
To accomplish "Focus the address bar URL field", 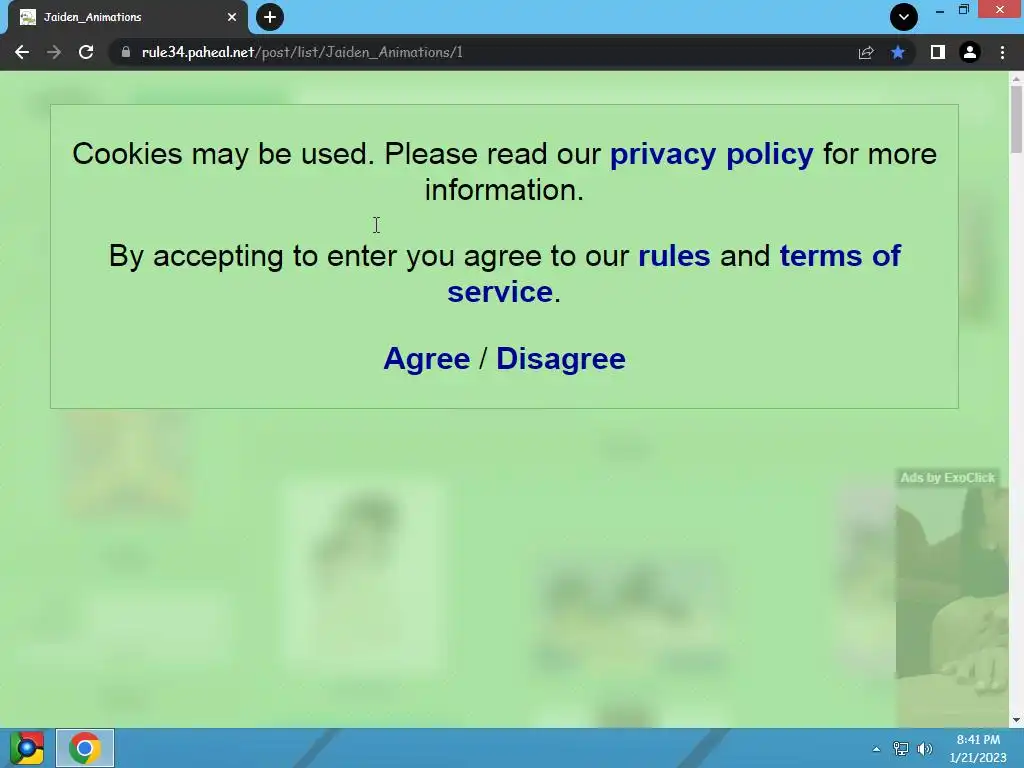I will (483, 52).
